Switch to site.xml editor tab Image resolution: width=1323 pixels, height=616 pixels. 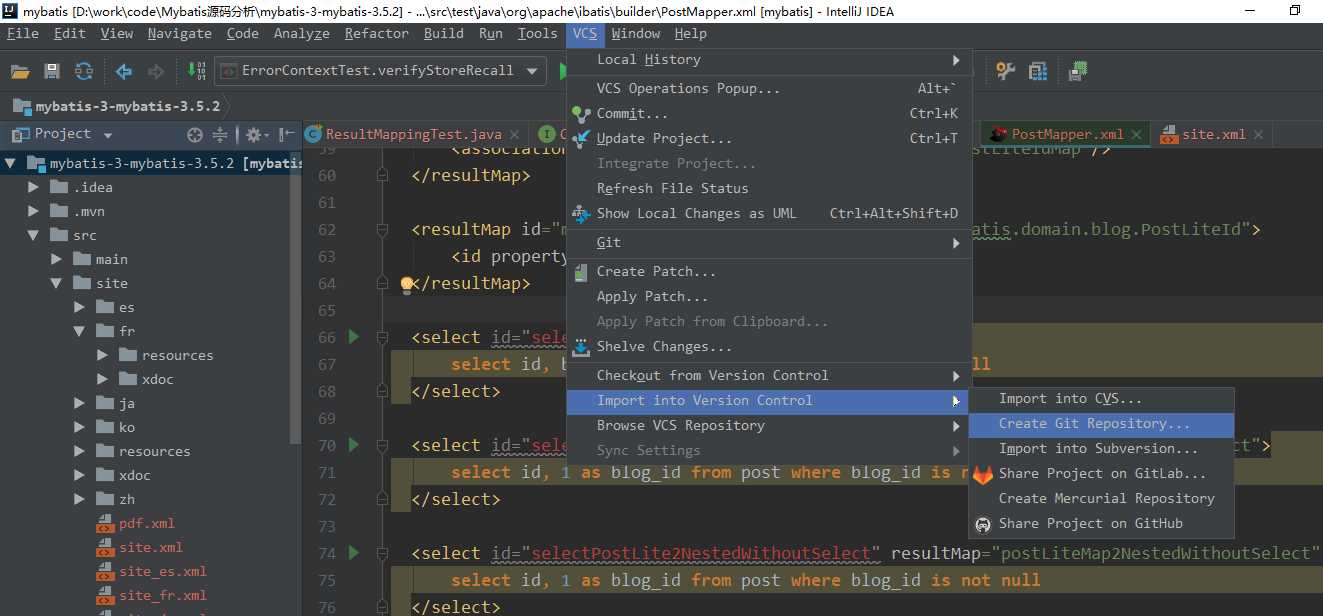click(x=1213, y=134)
